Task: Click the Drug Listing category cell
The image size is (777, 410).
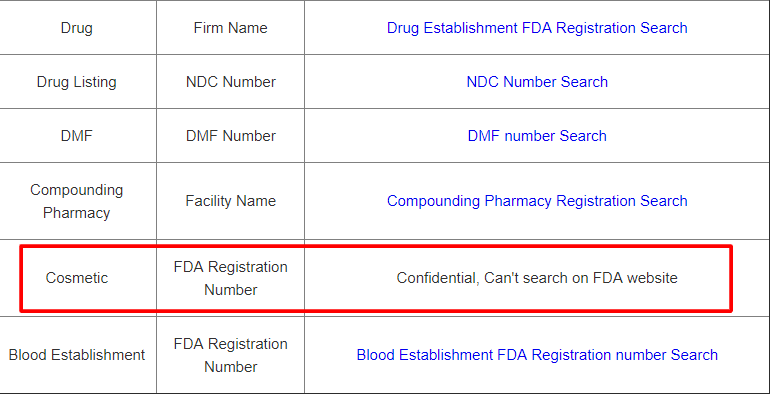Action: 76,82
